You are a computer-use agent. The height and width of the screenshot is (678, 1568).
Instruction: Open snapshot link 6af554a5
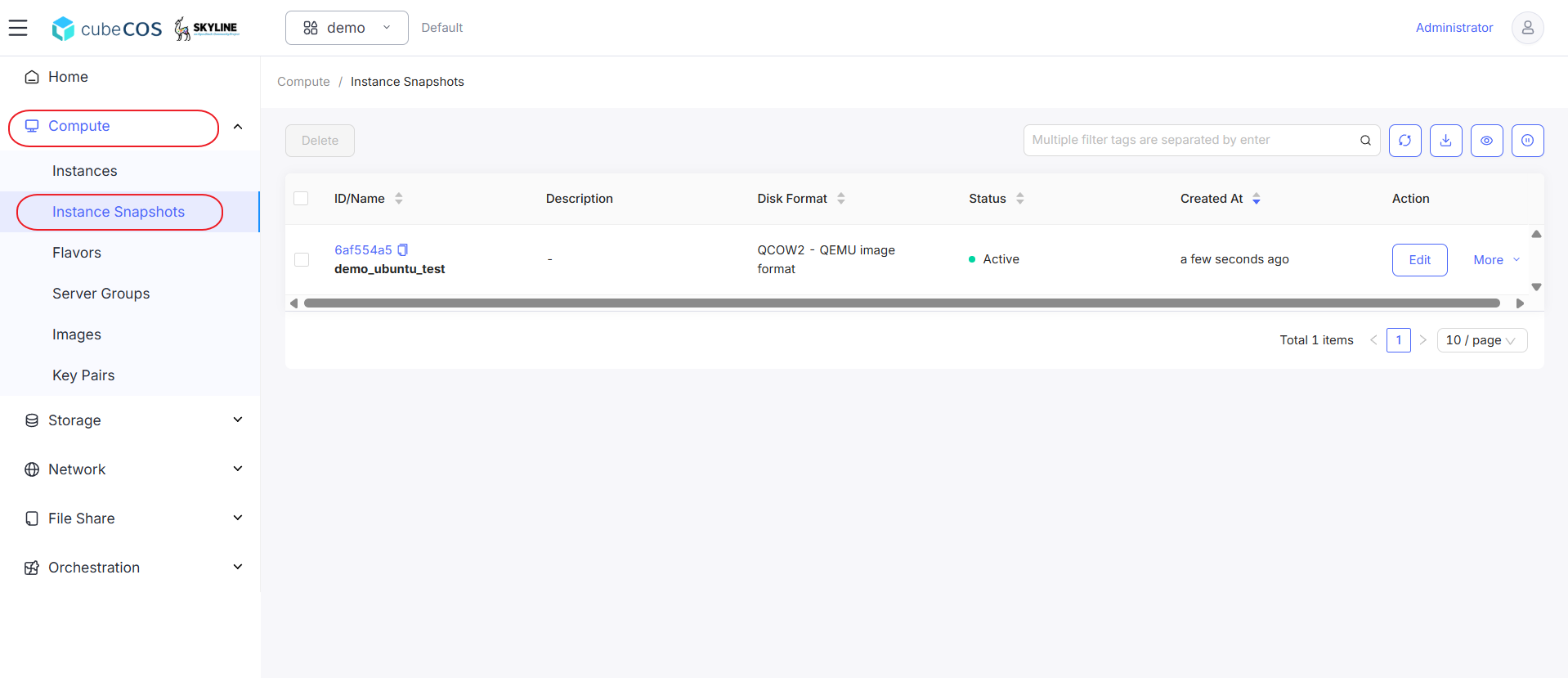coord(363,250)
